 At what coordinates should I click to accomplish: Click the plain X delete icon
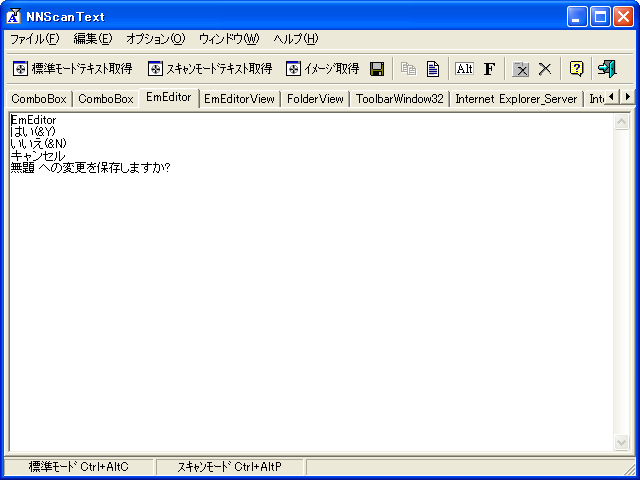tap(545, 69)
